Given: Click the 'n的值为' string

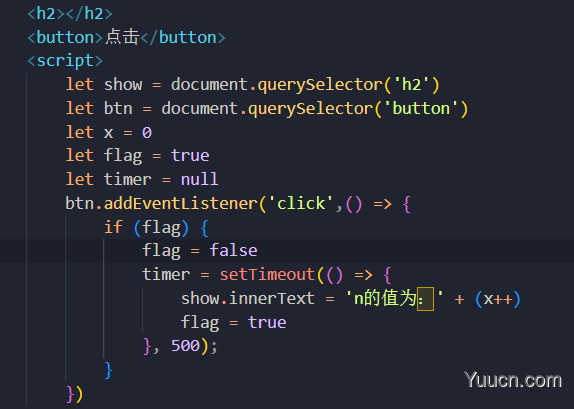Looking at the screenshot, I should [394, 299].
